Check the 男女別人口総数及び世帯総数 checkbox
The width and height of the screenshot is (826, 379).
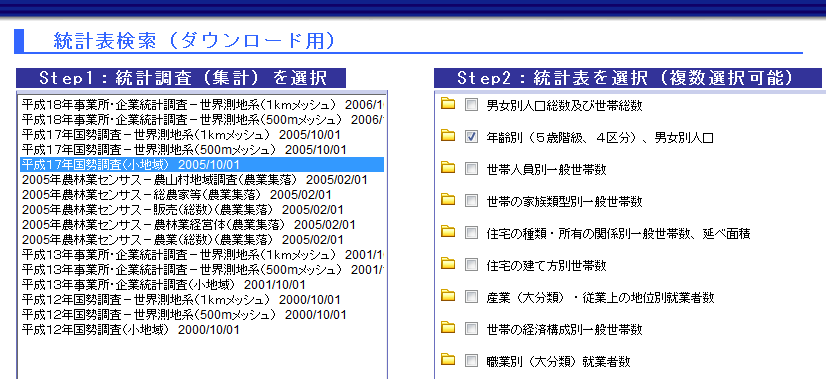tap(470, 105)
